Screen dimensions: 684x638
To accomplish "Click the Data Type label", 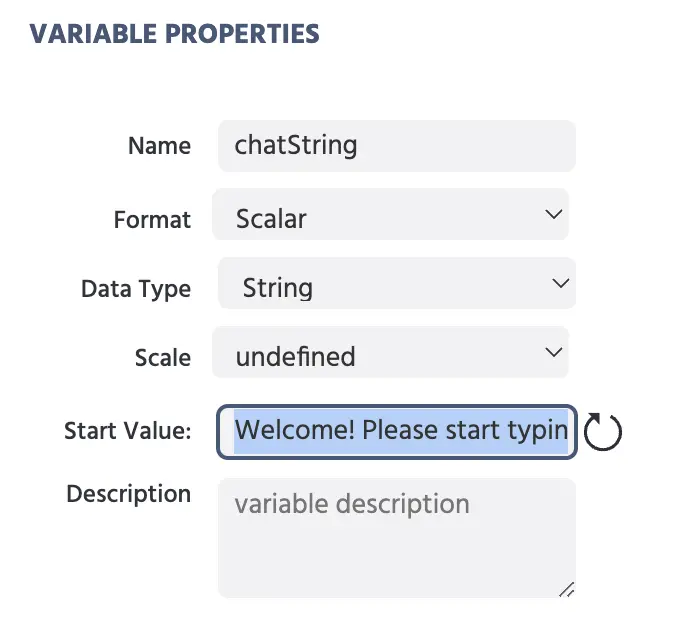I will (136, 289).
